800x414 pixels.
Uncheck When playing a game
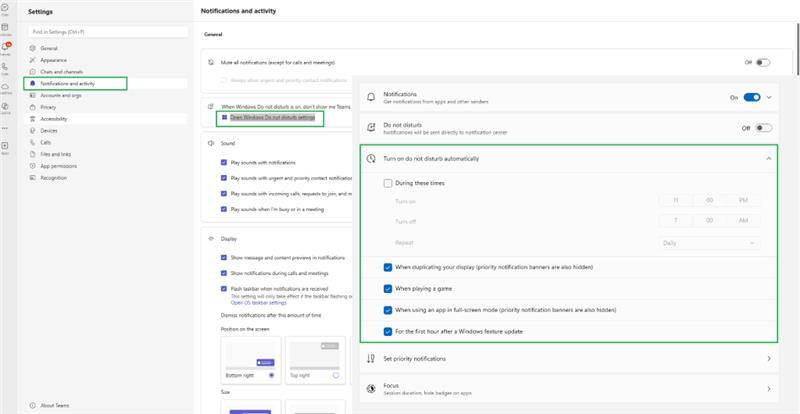coord(388,288)
